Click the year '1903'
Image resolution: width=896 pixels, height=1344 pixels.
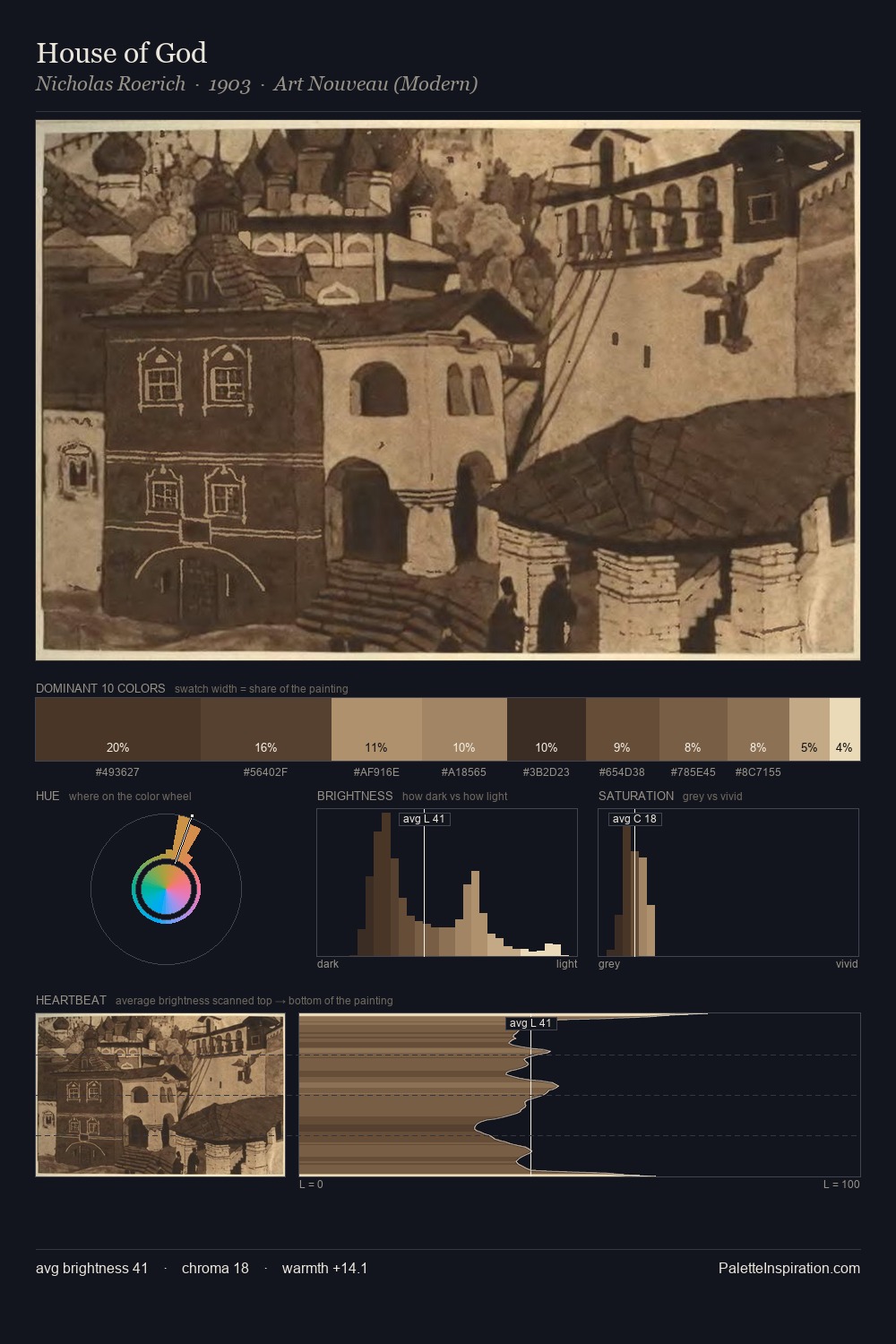[x=229, y=84]
